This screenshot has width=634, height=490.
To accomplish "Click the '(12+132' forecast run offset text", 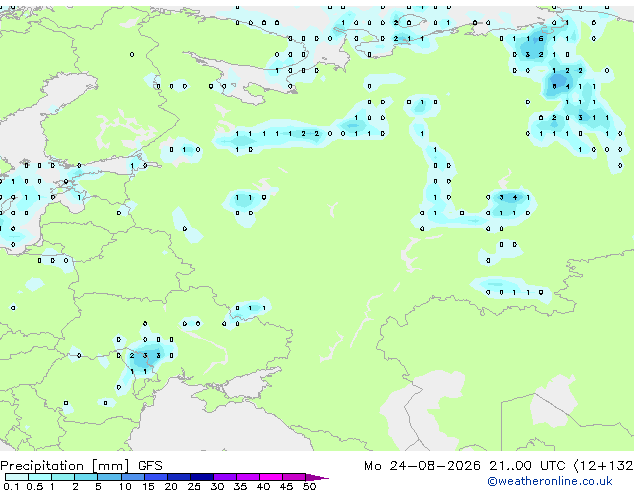I will (604, 466).
